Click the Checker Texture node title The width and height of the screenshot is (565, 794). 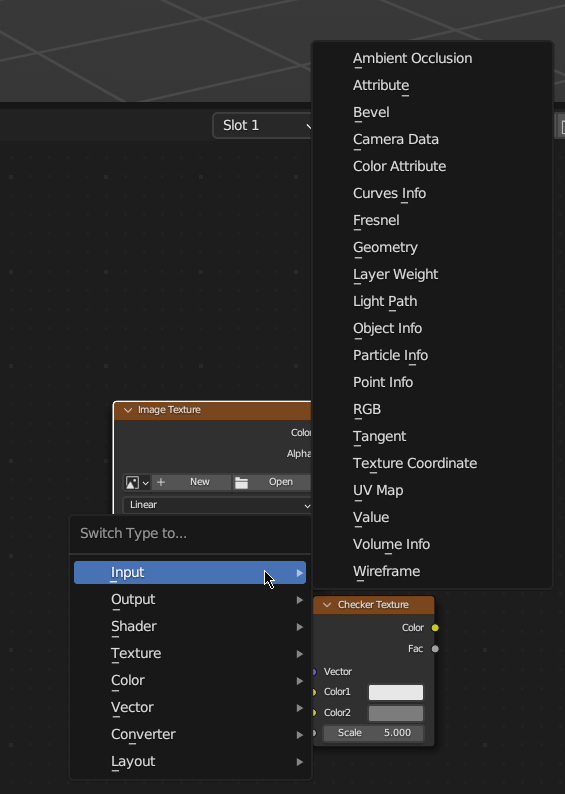[373, 605]
